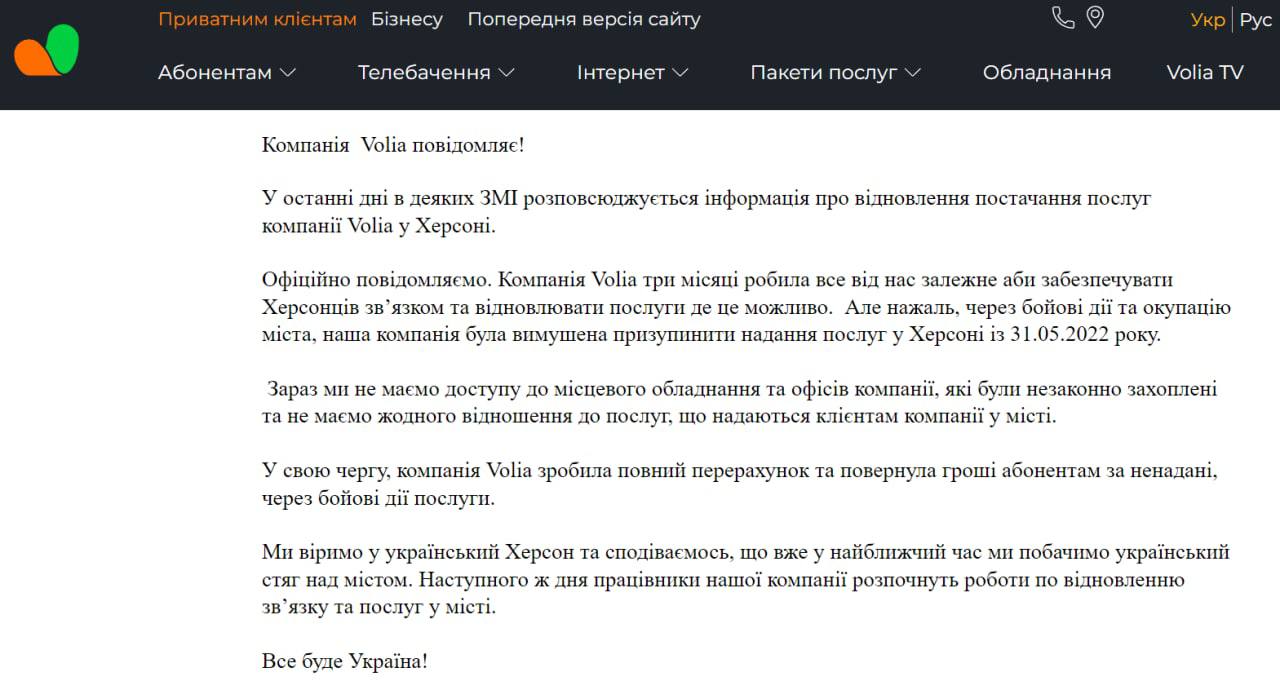Screen dimensions: 1280x681
Task: Open the Телебачення menu label
Action: click(x=424, y=72)
